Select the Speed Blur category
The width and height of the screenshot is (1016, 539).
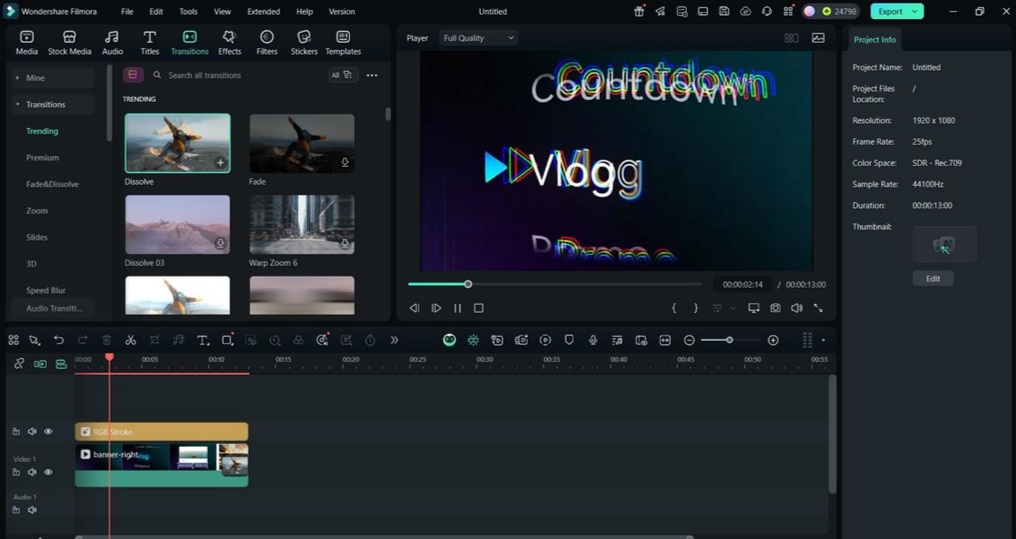(45, 290)
